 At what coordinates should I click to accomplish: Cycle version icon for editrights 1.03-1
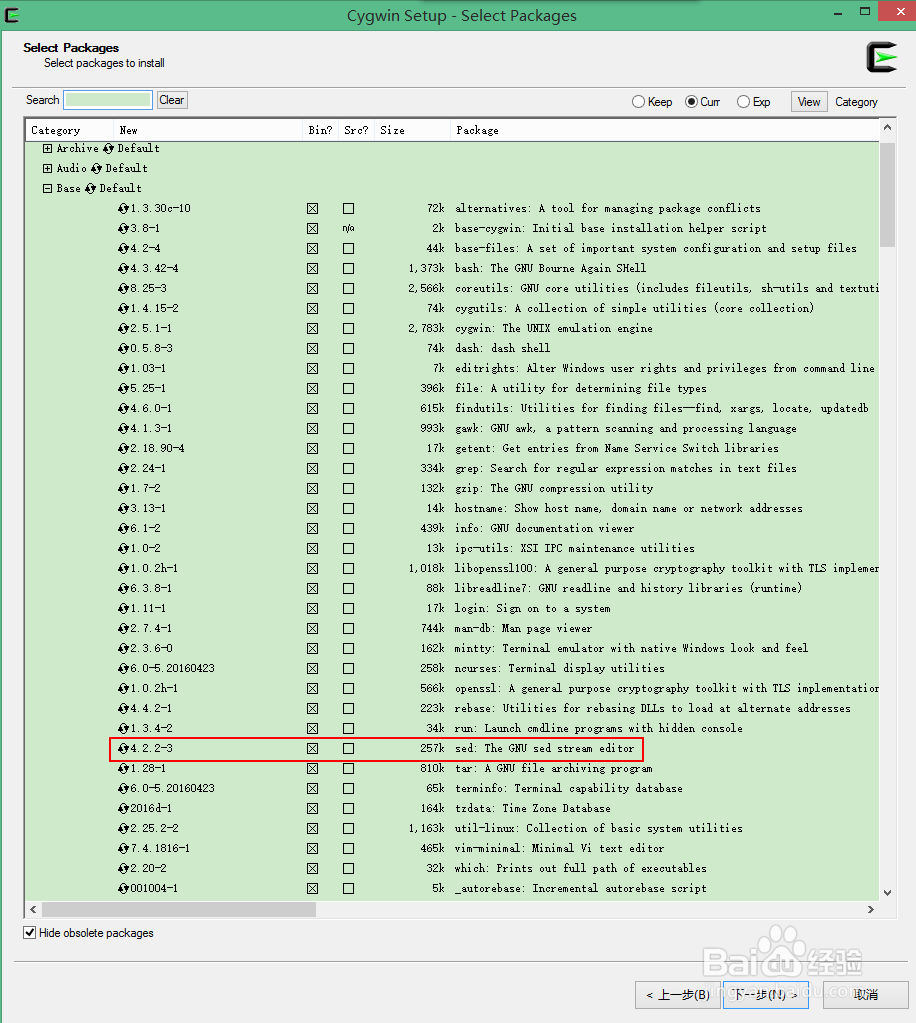(x=123, y=369)
